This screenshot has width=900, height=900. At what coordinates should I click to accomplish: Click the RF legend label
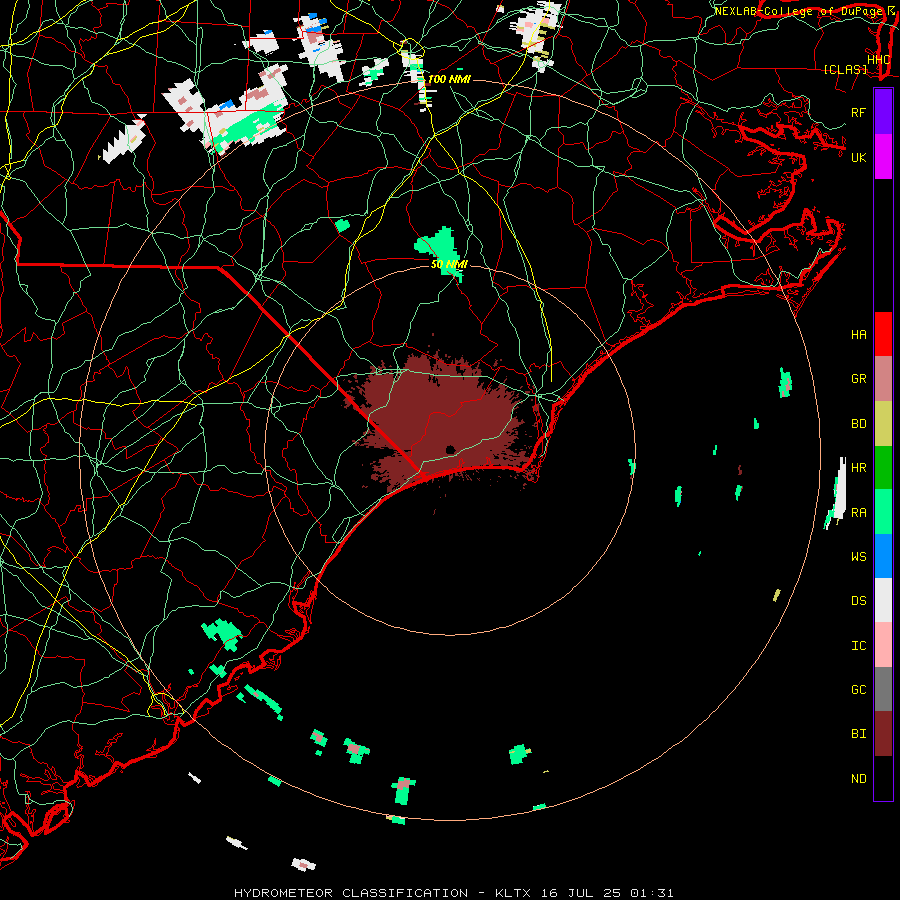[858, 112]
